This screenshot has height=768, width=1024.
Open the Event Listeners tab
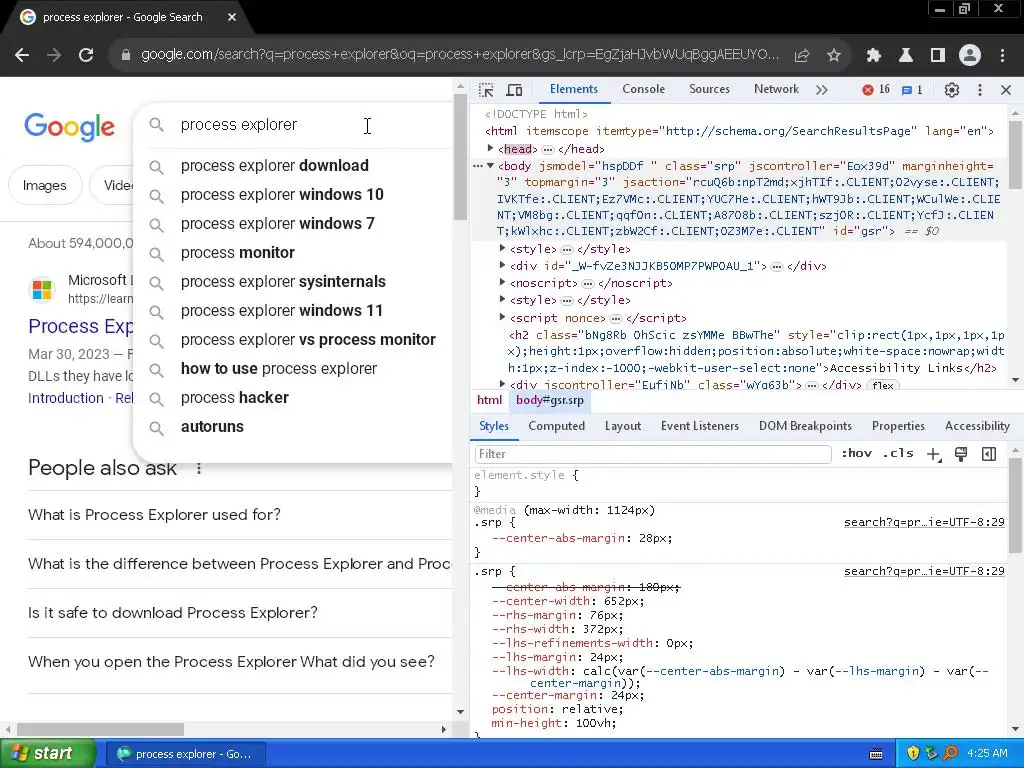point(699,426)
